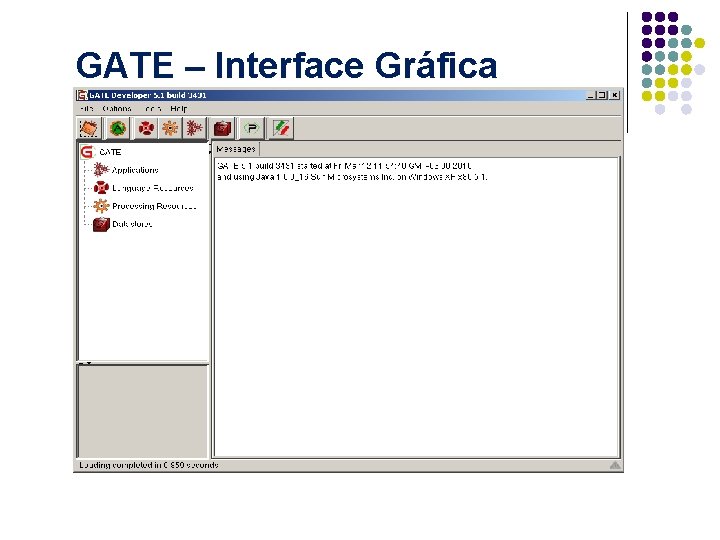Open the annotation diff toolbar icon

[x=281, y=128]
